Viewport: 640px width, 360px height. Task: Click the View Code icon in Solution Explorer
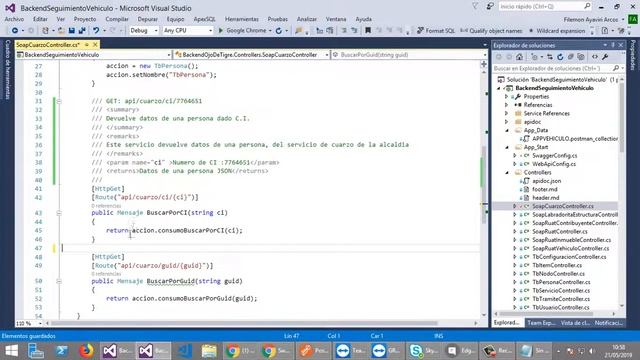coord(595,57)
